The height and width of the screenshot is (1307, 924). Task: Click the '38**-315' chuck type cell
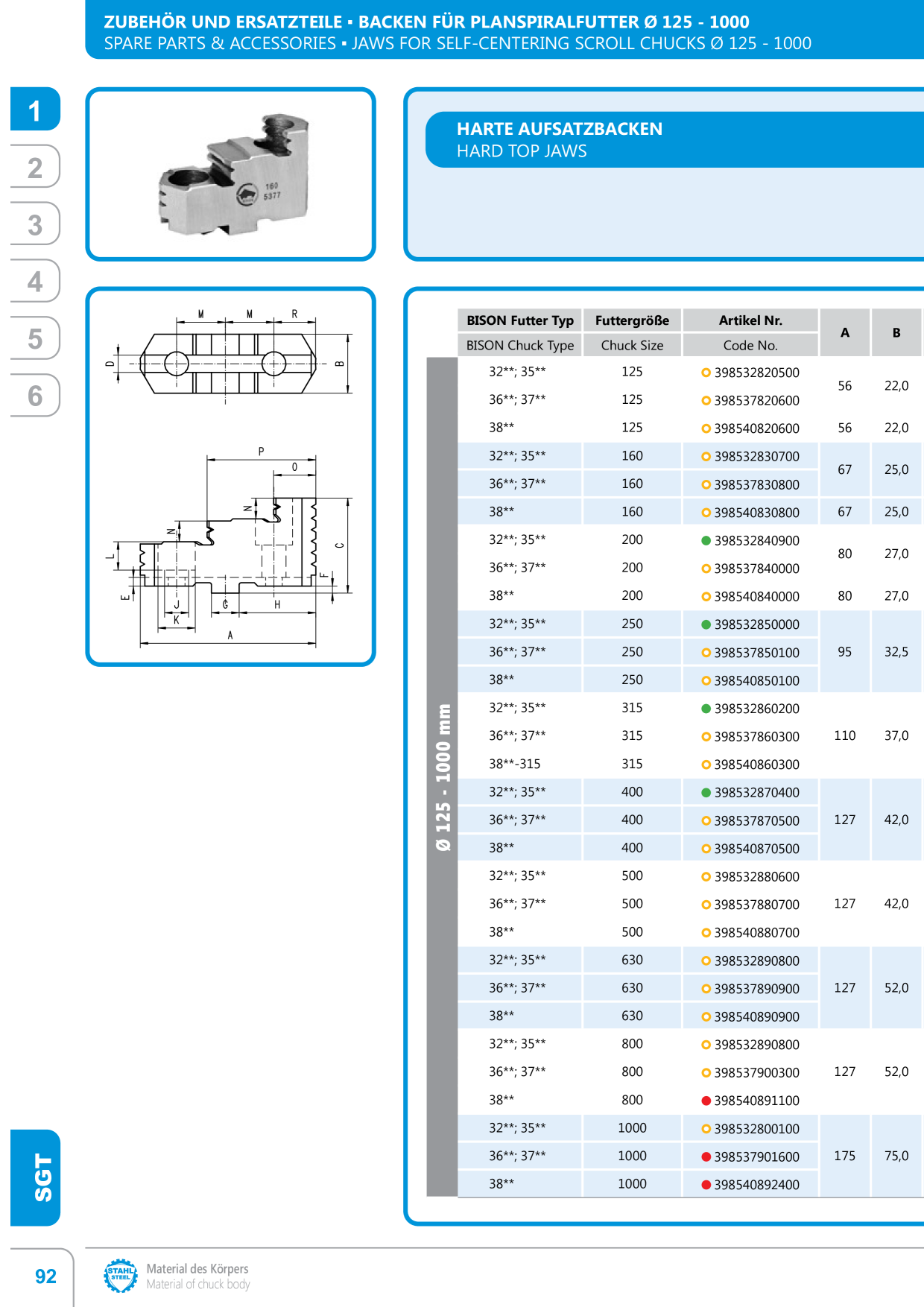click(515, 764)
